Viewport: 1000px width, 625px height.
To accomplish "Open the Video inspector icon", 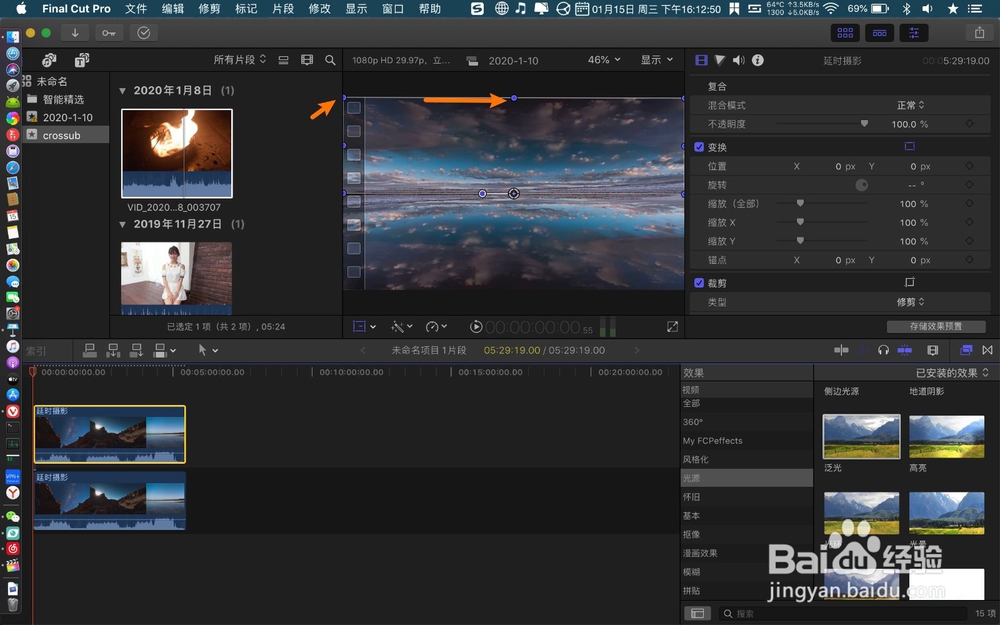I will (x=700, y=60).
